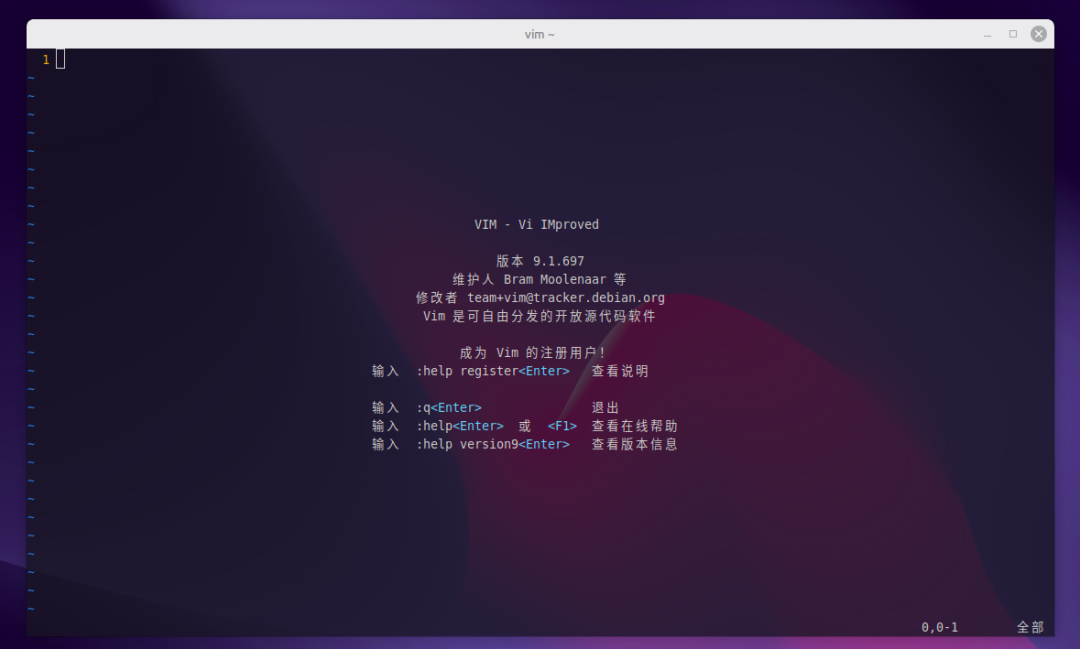
Task: Click ':help version9<Enter>' command text
Action: pos(493,444)
